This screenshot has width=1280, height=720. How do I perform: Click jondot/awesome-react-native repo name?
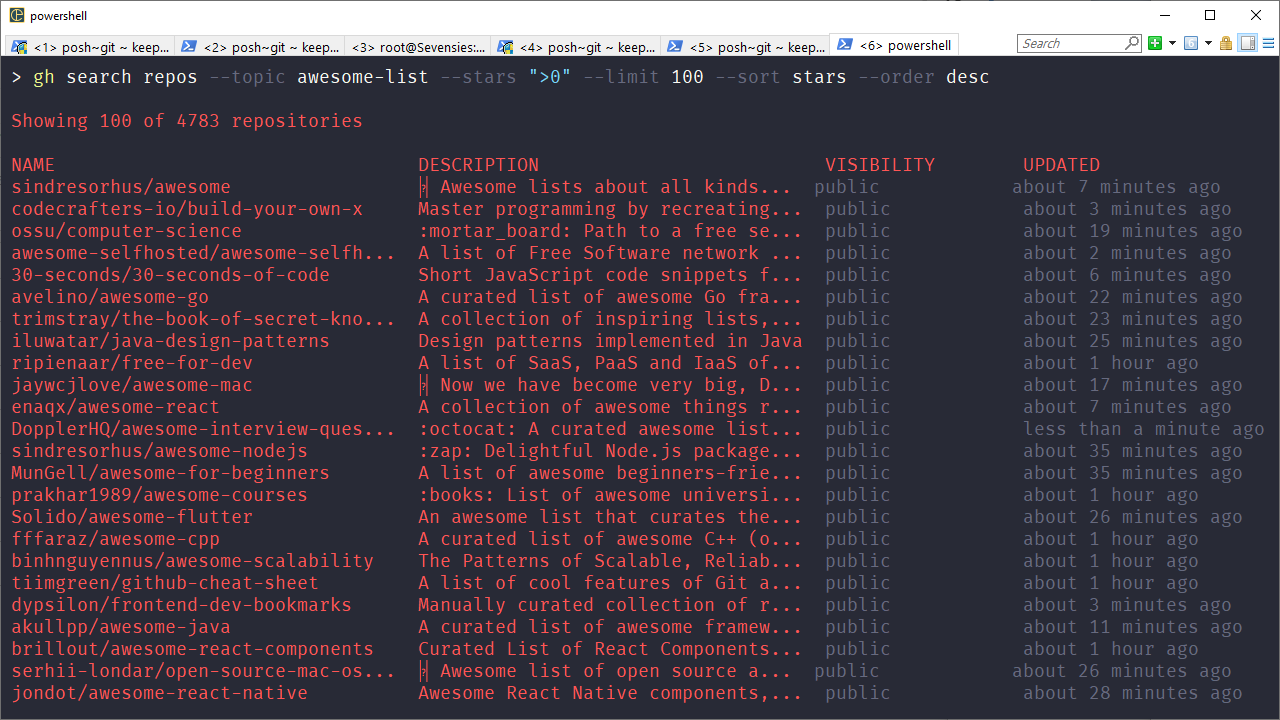[x=159, y=693]
